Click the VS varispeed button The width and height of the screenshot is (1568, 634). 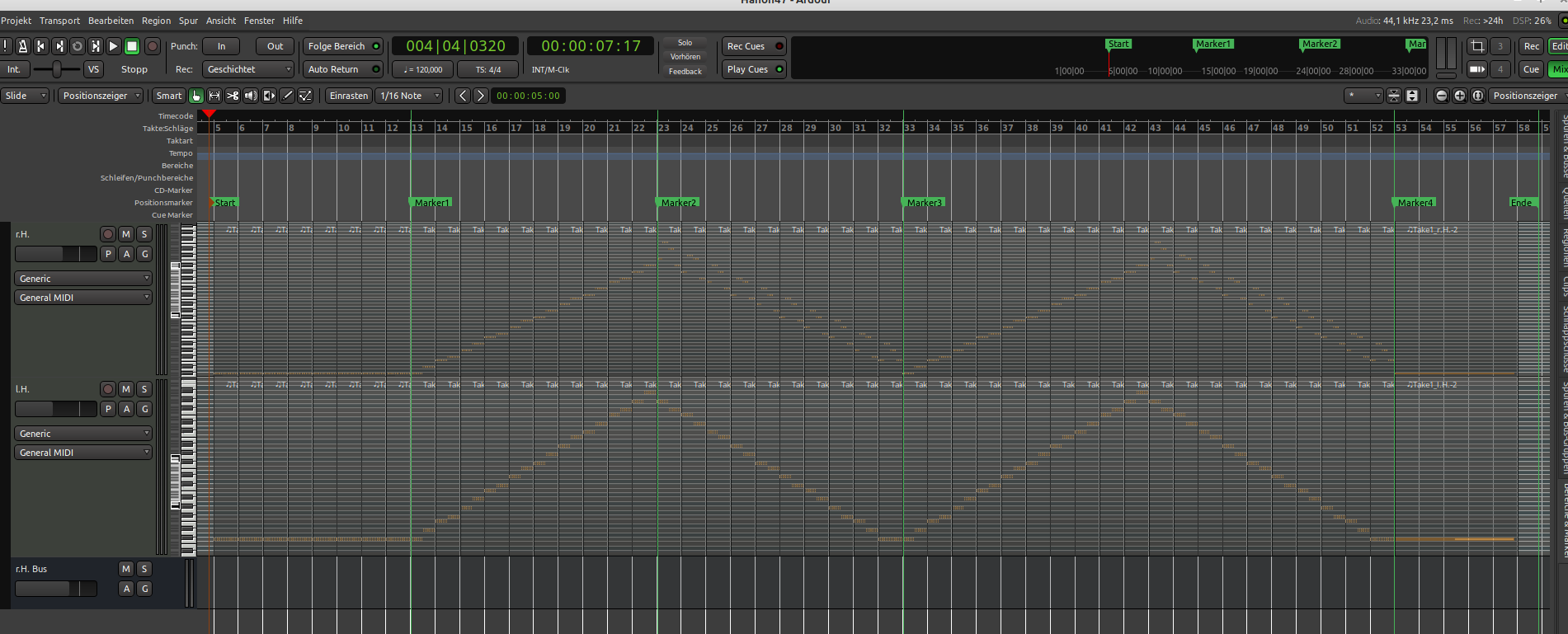click(94, 69)
